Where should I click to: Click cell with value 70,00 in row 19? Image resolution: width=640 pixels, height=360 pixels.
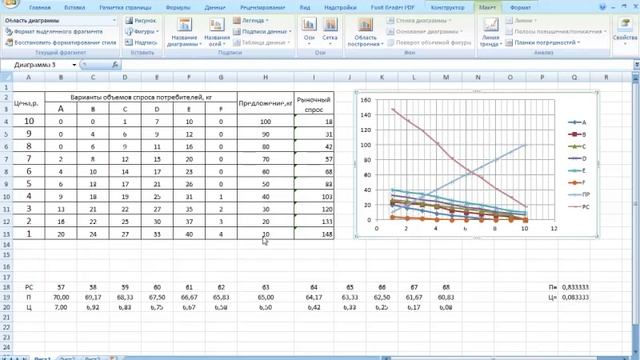tap(61, 297)
